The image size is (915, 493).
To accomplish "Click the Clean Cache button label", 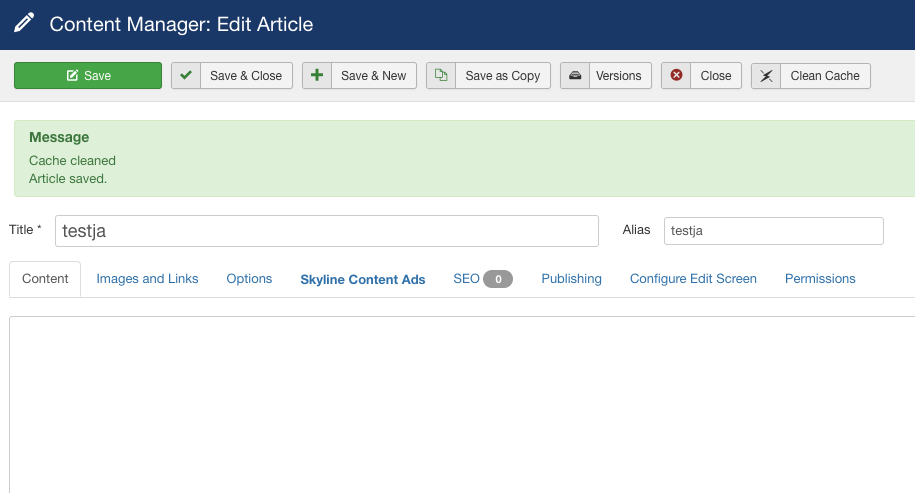I will click(x=825, y=76).
